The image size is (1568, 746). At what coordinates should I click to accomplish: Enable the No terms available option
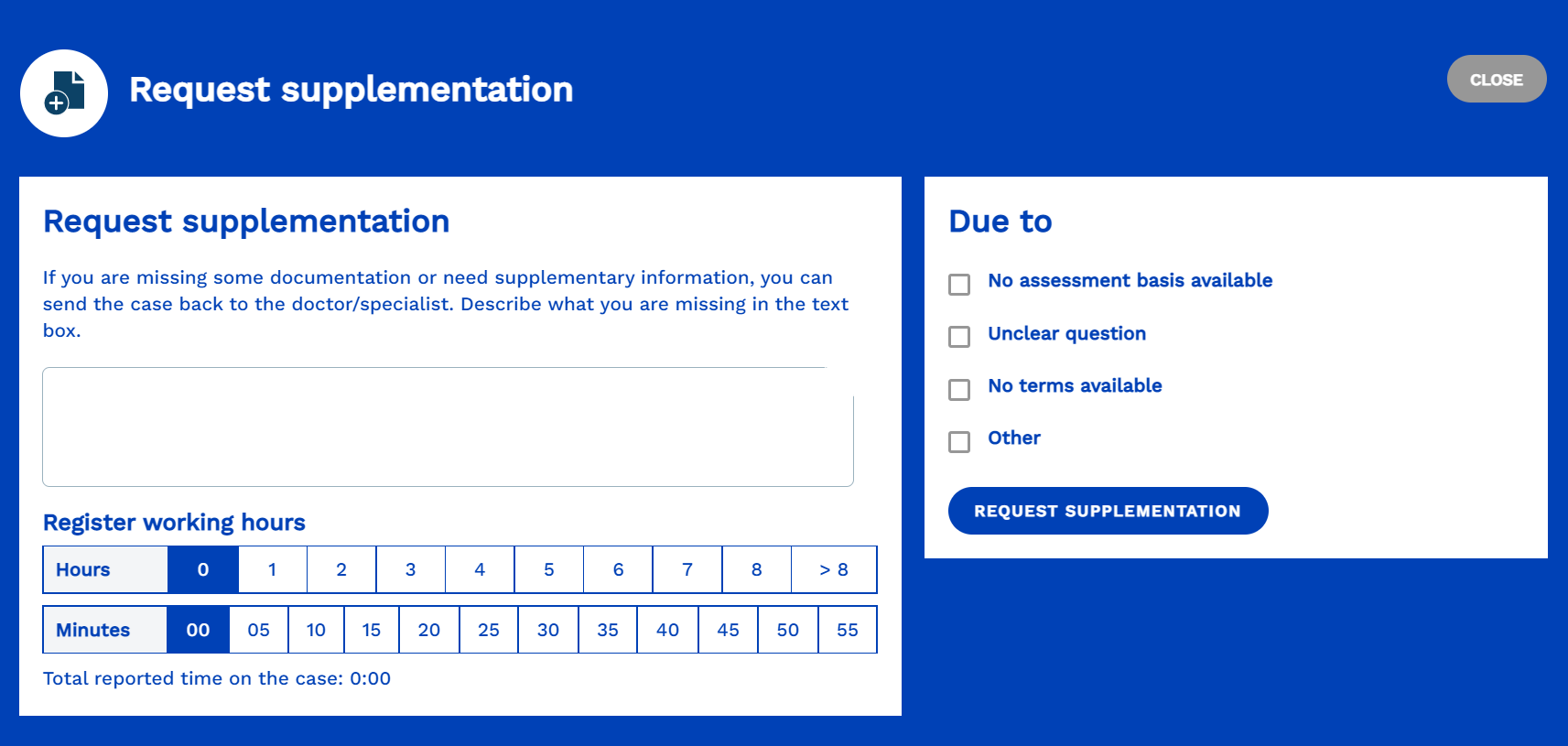[959, 390]
